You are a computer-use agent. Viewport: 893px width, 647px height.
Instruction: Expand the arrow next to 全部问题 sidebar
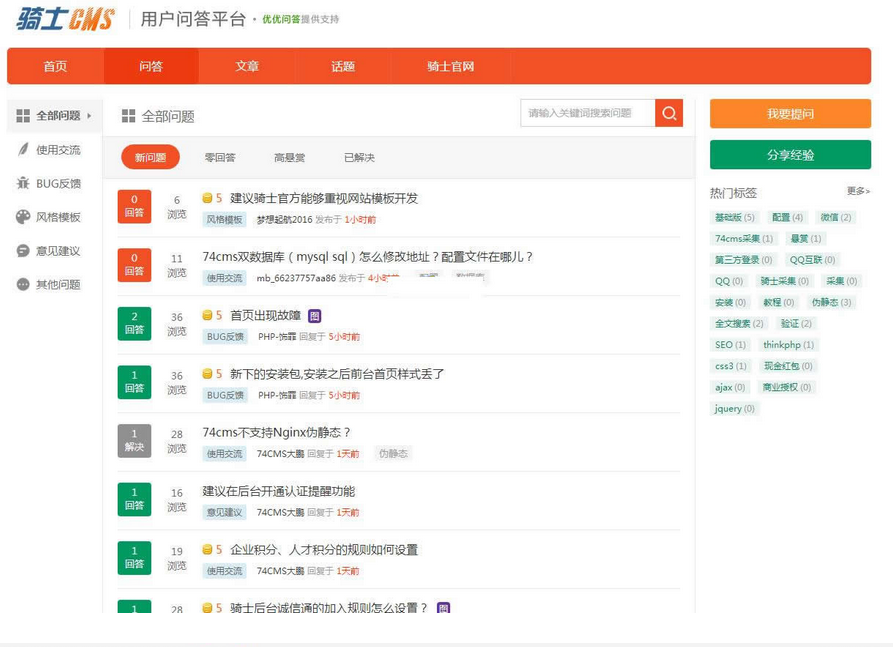click(89, 116)
